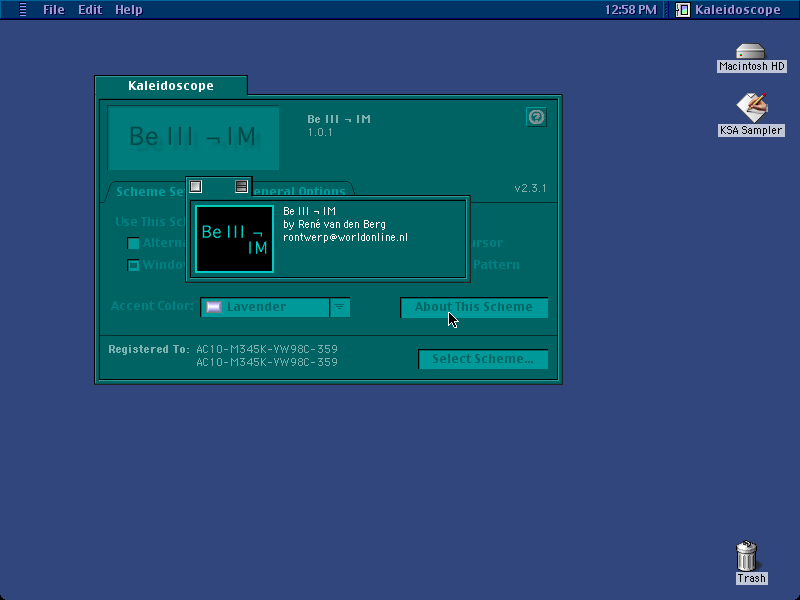Open the Edit menu
The height and width of the screenshot is (600, 800).
pos(90,10)
